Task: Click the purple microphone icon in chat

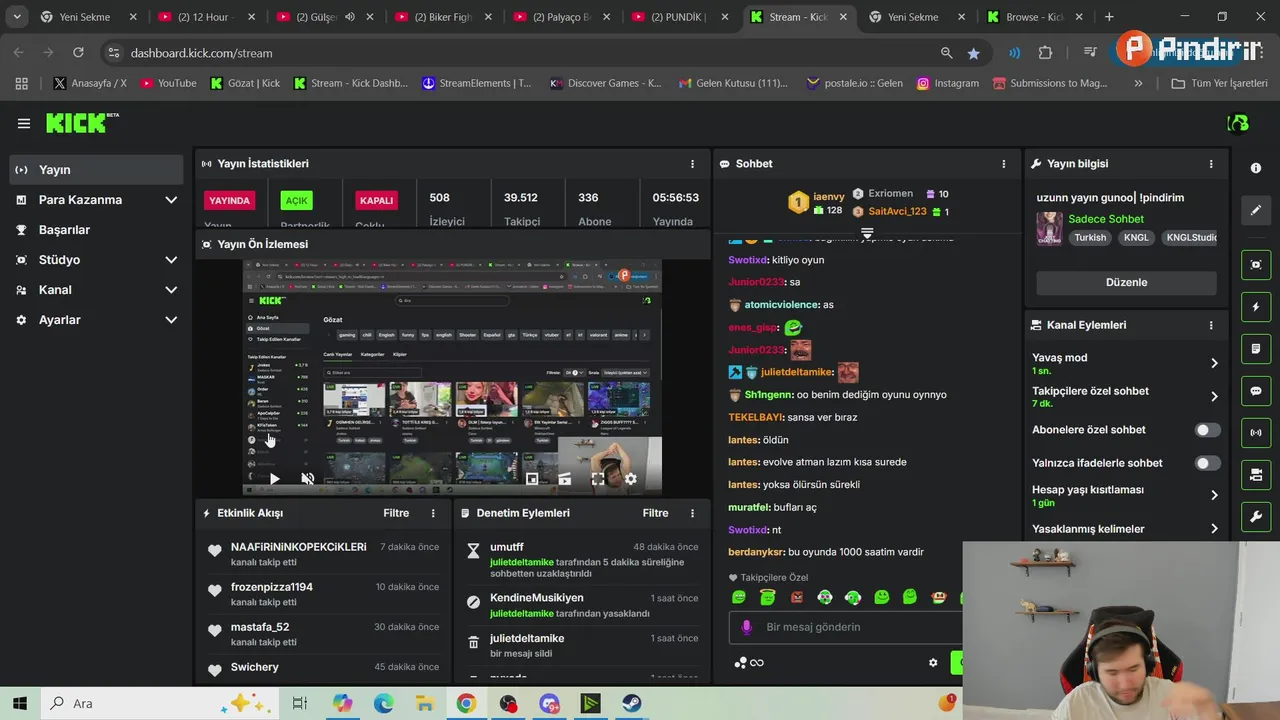Action: pos(746,627)
